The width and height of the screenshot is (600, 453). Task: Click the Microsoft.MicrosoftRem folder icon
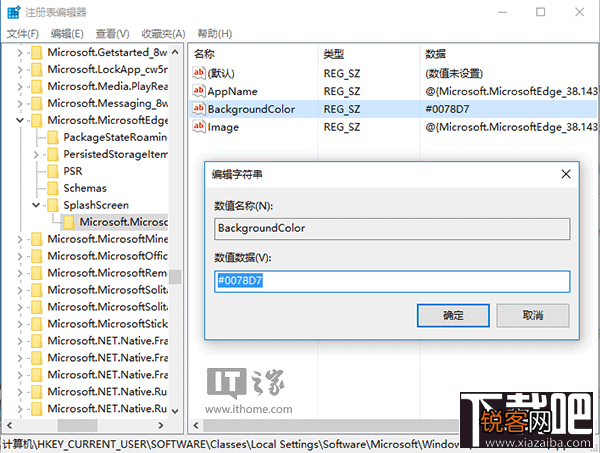click(37, 273)
